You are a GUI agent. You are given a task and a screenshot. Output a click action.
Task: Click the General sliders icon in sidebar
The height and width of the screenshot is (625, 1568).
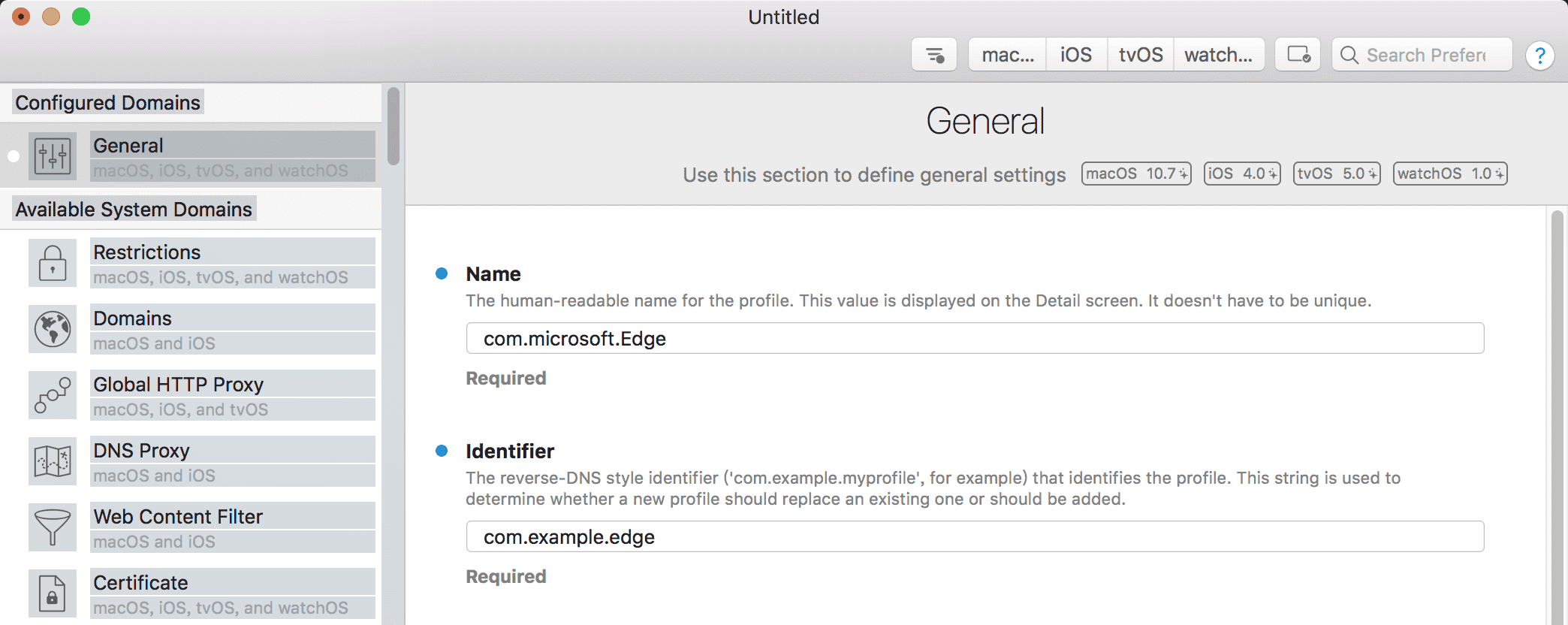[x=53, y=156]
